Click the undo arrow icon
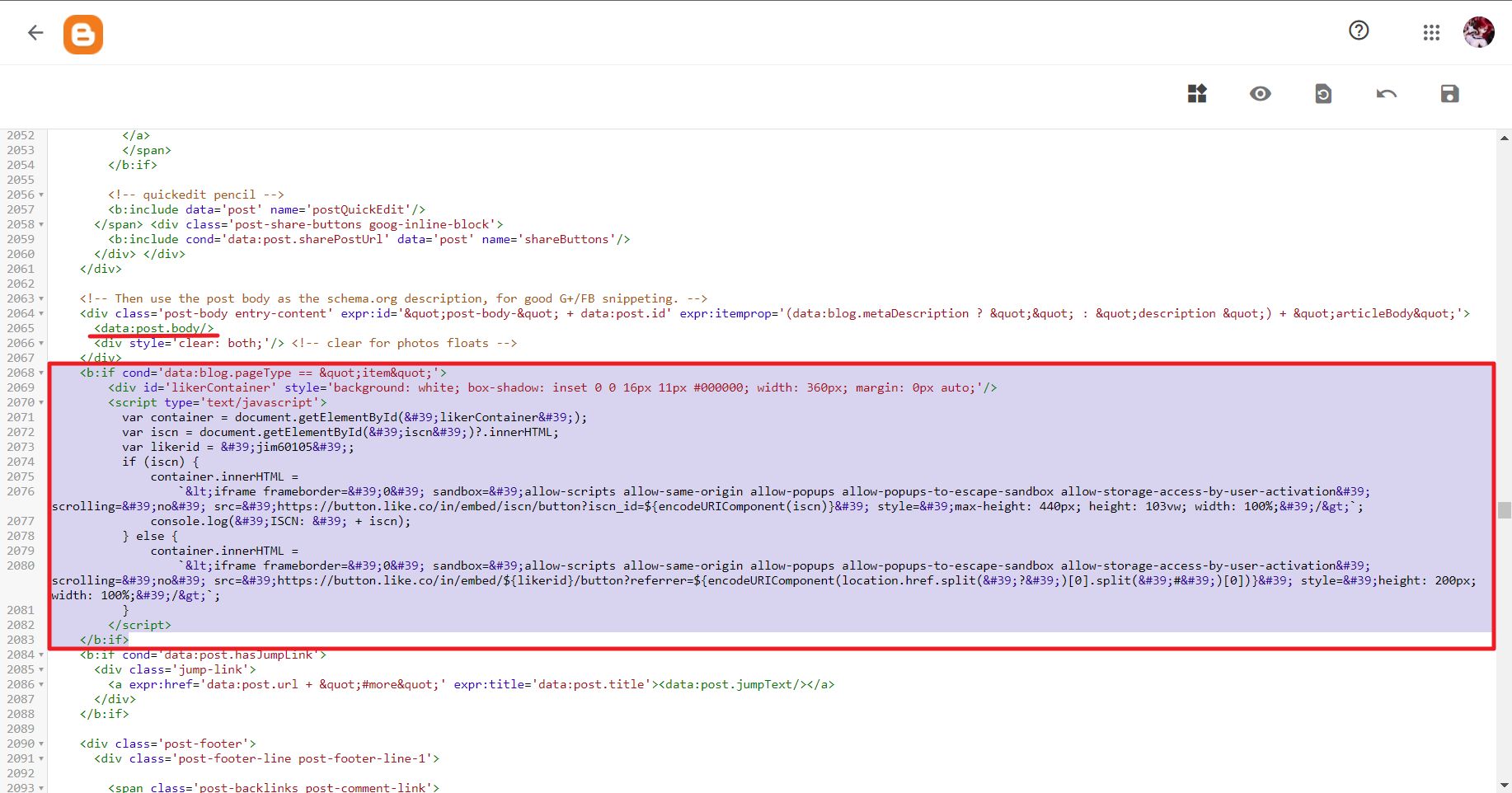Image resolution: width=1512 pixels, height=793 pixels. [x=1386, y=94]
